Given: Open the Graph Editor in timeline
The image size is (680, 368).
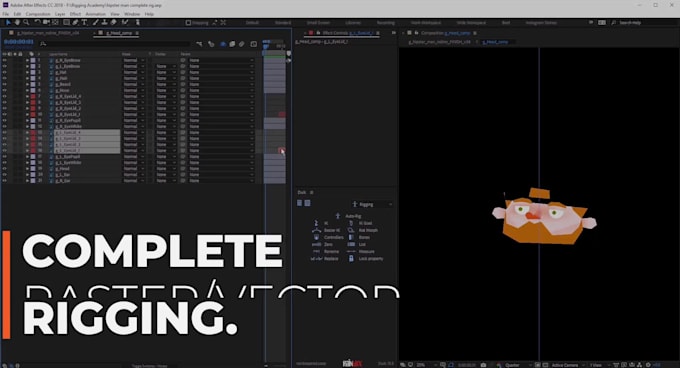Looking at the screenshot, I should pos(254,44).
